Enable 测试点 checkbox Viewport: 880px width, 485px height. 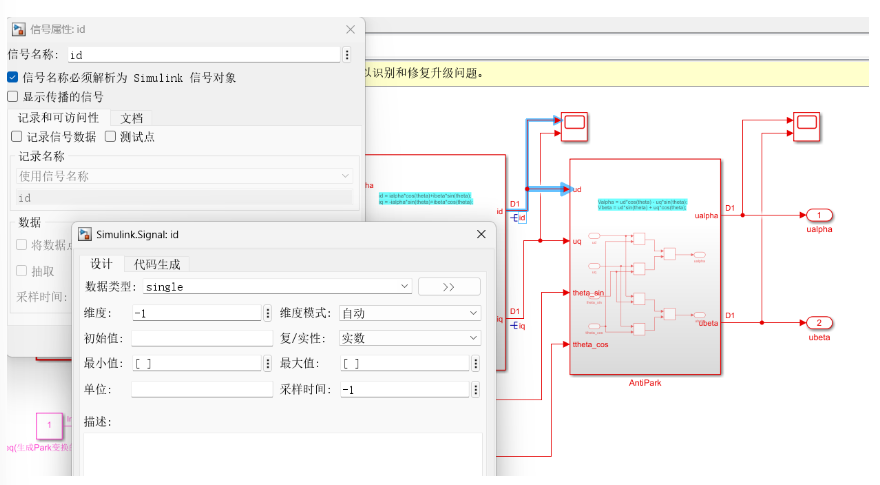(x=110, y=136)
